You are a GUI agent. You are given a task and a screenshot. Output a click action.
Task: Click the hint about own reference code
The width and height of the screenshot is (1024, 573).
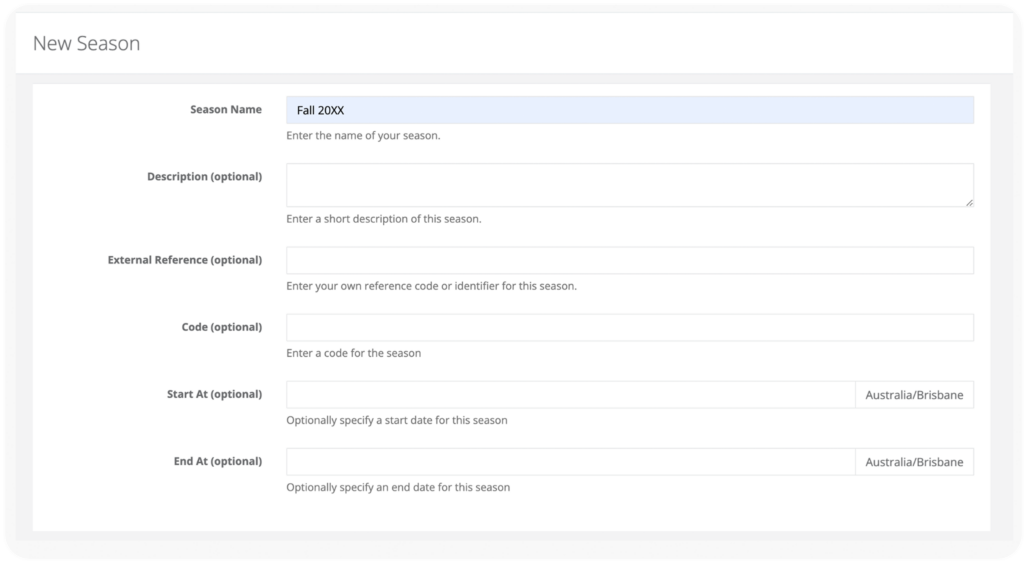click(432, 286)
